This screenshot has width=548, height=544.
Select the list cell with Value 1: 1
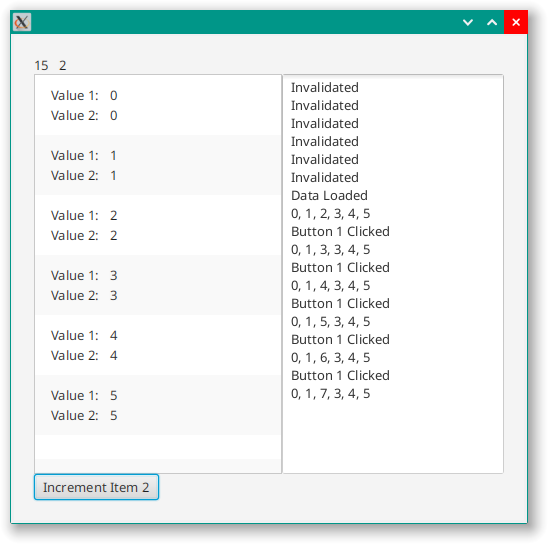point(158,165)
